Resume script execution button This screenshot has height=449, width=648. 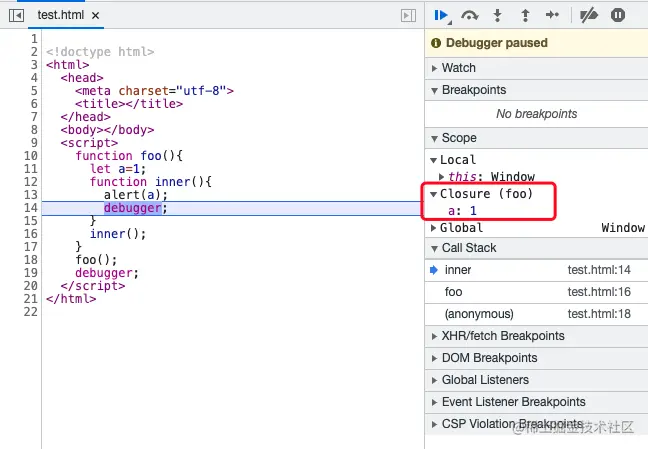click(441, 16)
